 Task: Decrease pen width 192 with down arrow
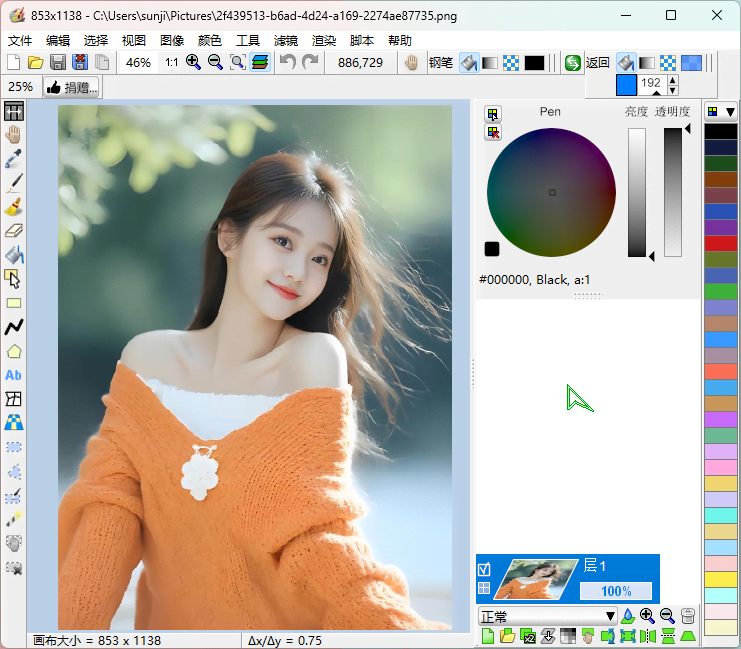tap(673, 90)
